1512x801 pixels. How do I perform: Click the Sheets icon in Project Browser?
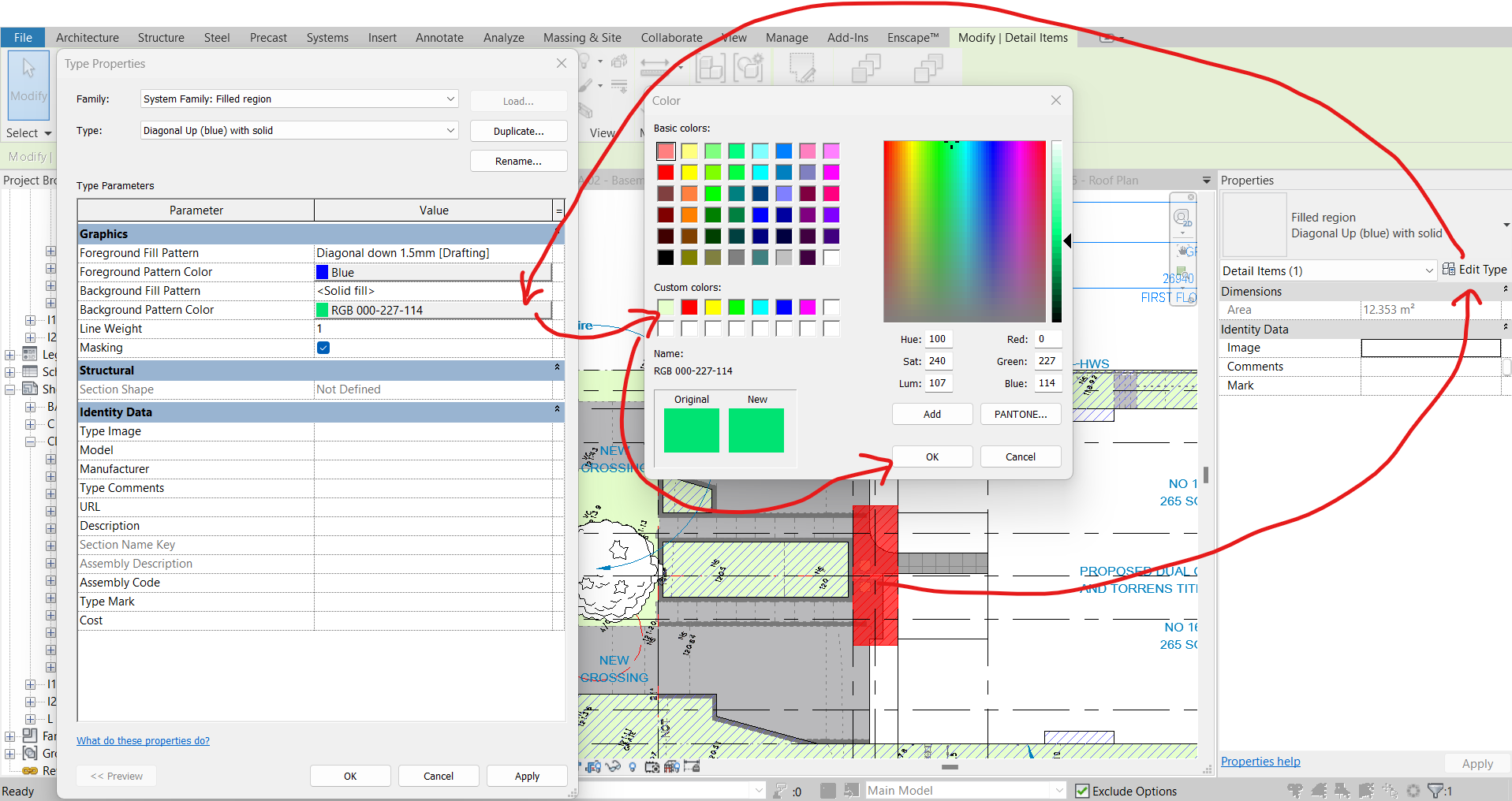(30, 389)
